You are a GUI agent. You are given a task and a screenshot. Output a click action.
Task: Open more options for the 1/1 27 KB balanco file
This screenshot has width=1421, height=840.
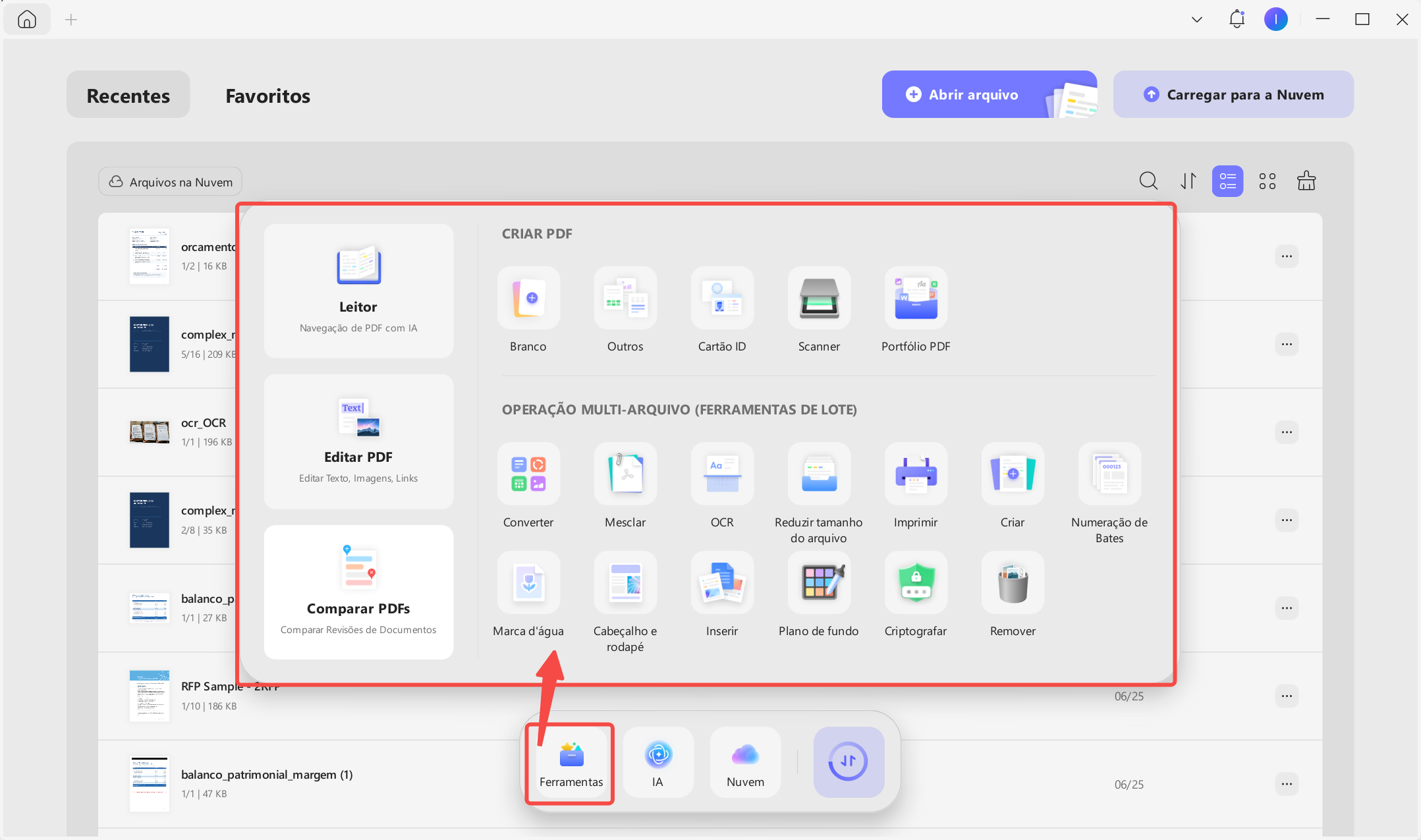pos(1287,608)
